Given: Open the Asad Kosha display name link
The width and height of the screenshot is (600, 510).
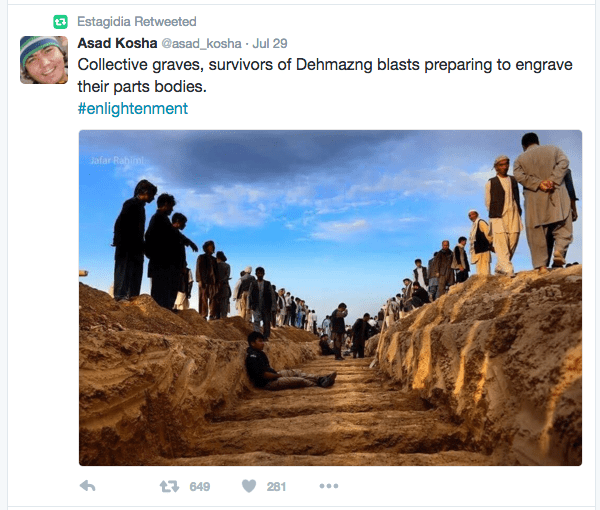Looking at the screenshot, I should tap(117, 43).
